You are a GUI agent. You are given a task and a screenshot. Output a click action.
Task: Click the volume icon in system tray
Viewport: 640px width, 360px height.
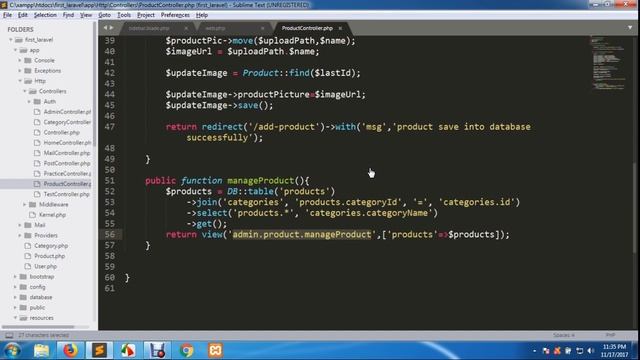click(591, 351)
